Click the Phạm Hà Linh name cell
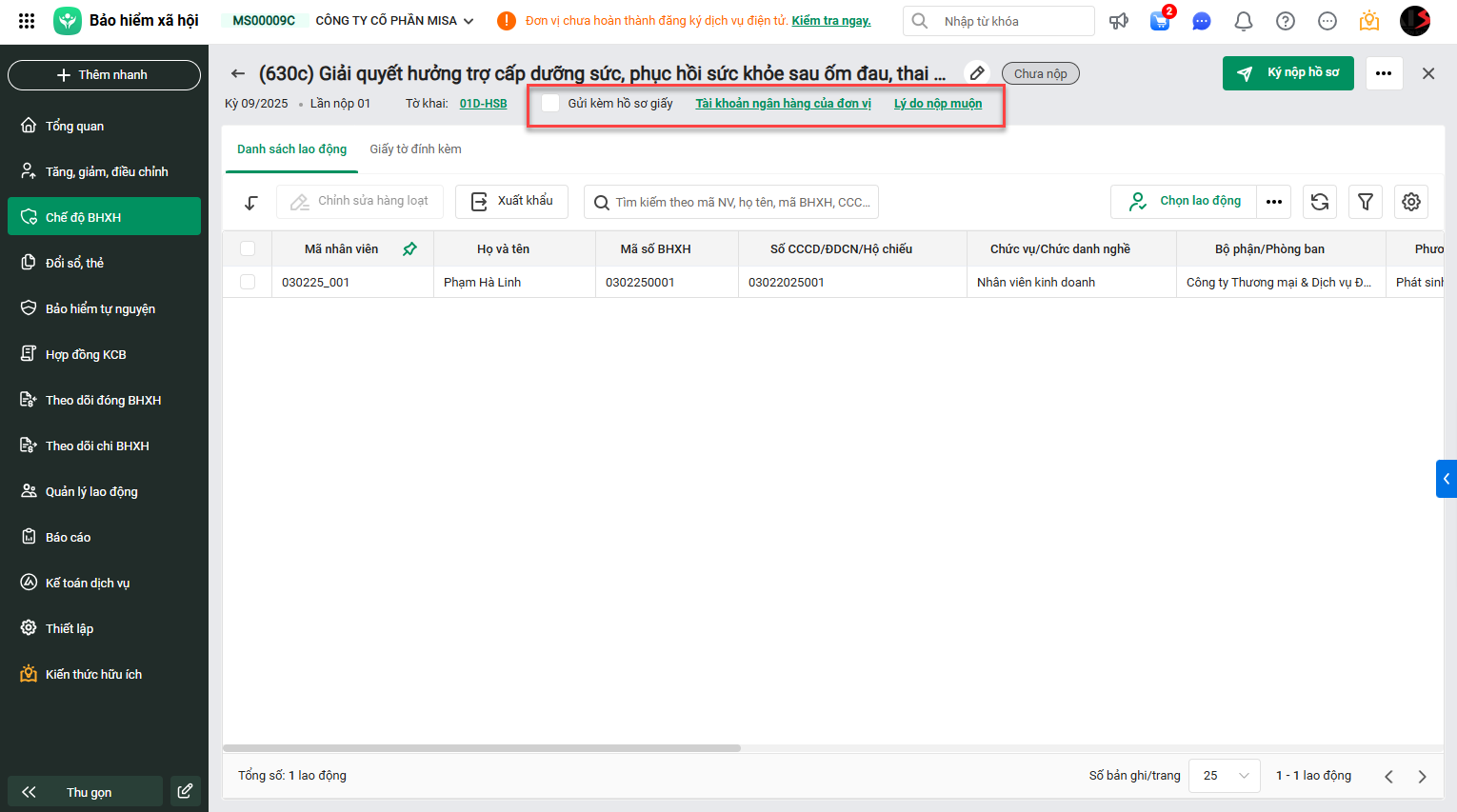 pyautogui.click(x=514, y=282)
